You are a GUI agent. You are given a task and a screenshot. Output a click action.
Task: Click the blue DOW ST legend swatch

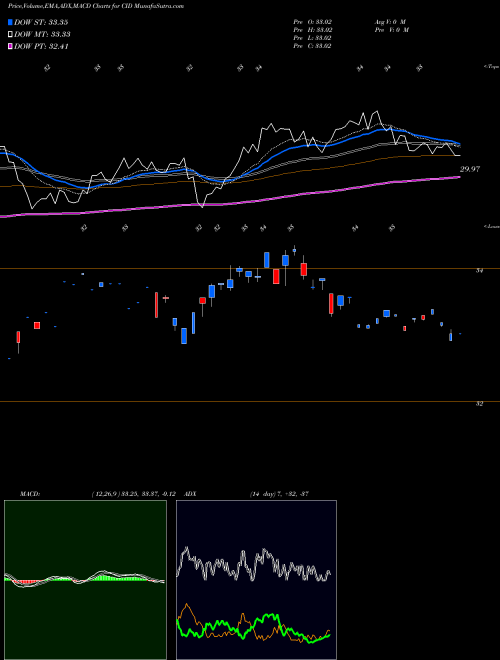[x=10, y=22]
